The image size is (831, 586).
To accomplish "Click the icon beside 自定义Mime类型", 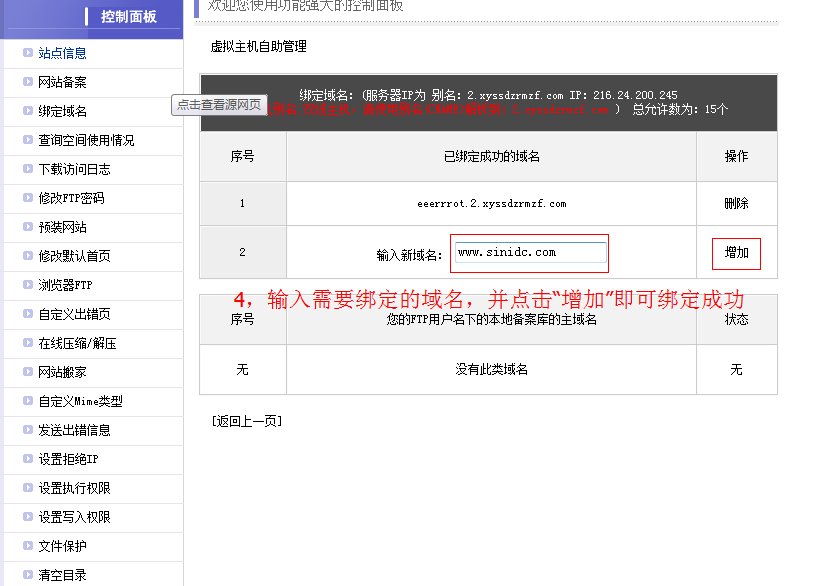I will point(26,401).
